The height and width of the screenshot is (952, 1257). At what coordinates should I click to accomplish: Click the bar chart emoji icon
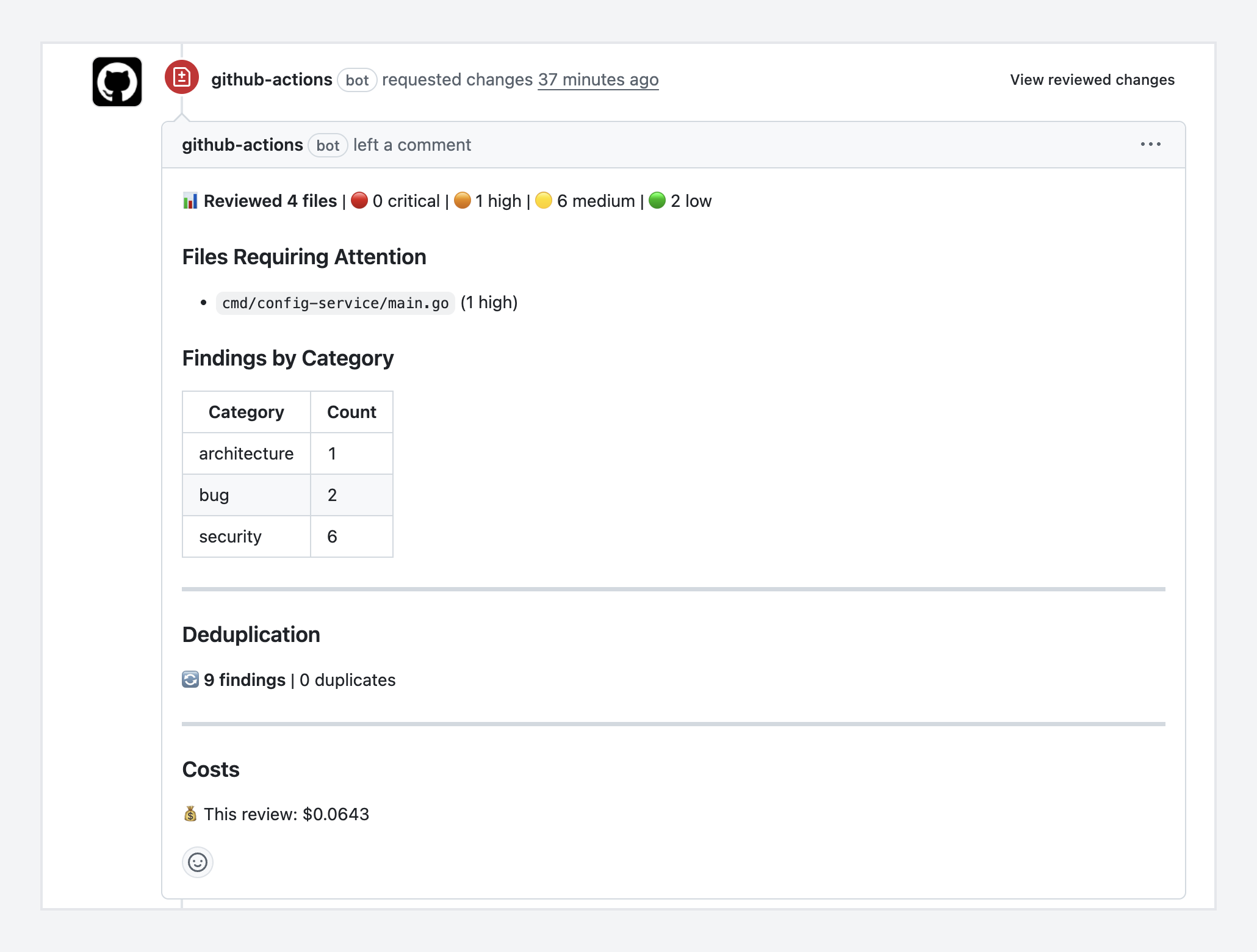pos(190,201)
